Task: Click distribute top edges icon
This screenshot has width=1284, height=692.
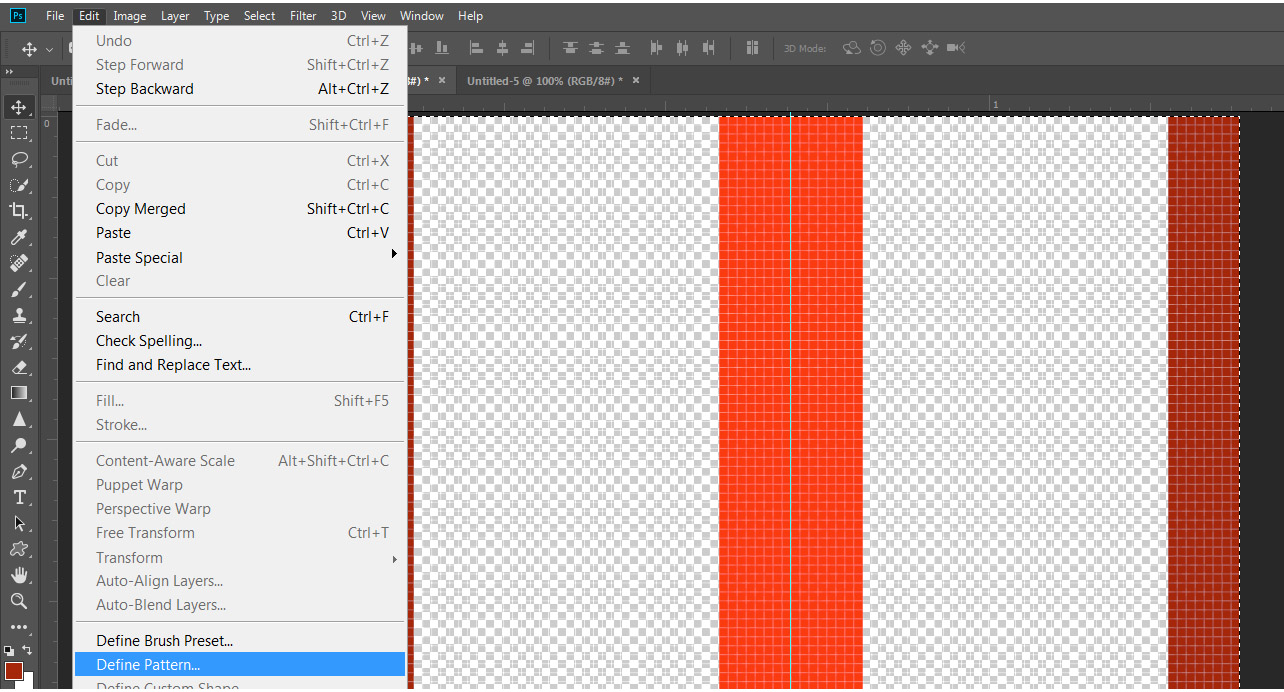Action: coord(570,48)
